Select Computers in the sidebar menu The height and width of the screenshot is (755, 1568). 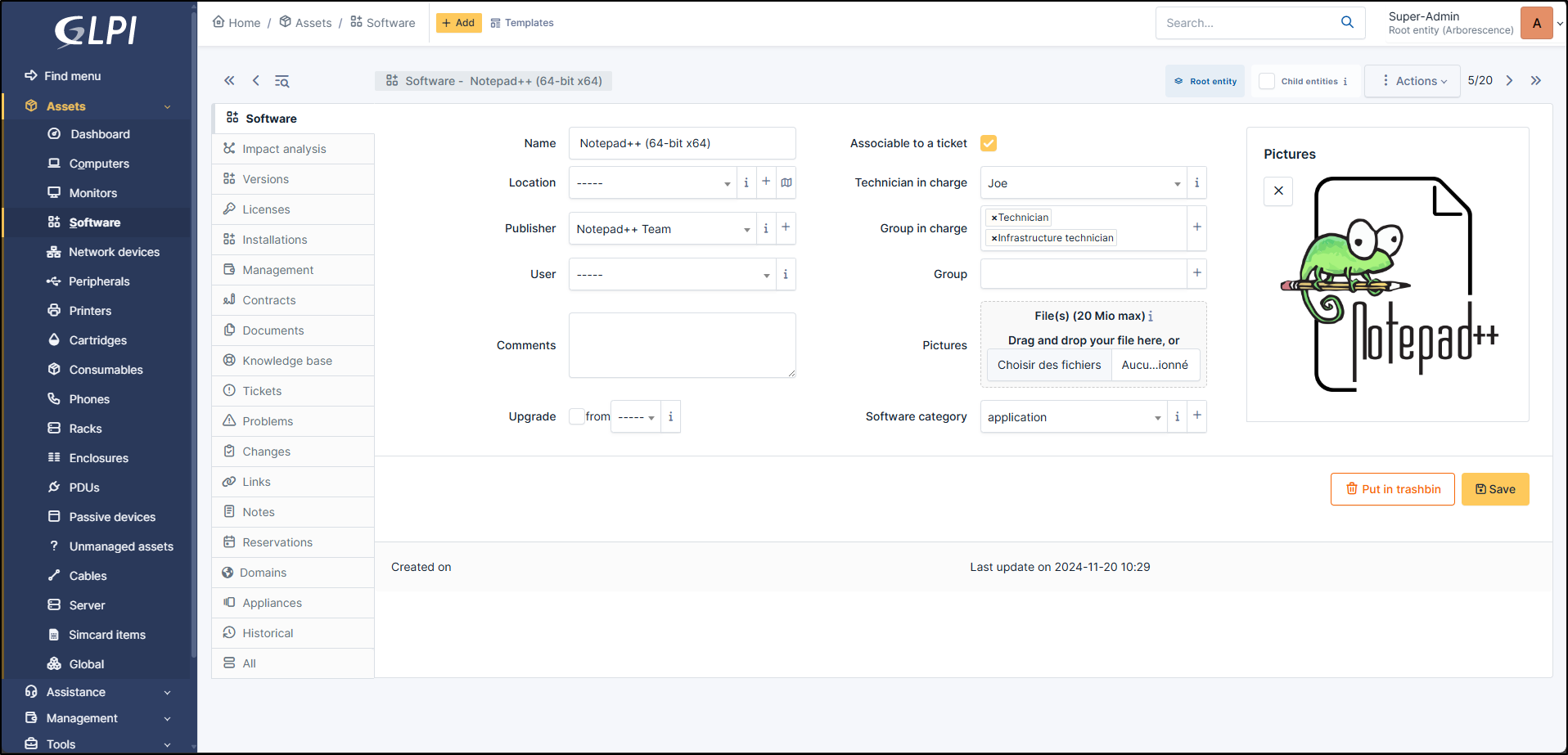tap(99, 164)
